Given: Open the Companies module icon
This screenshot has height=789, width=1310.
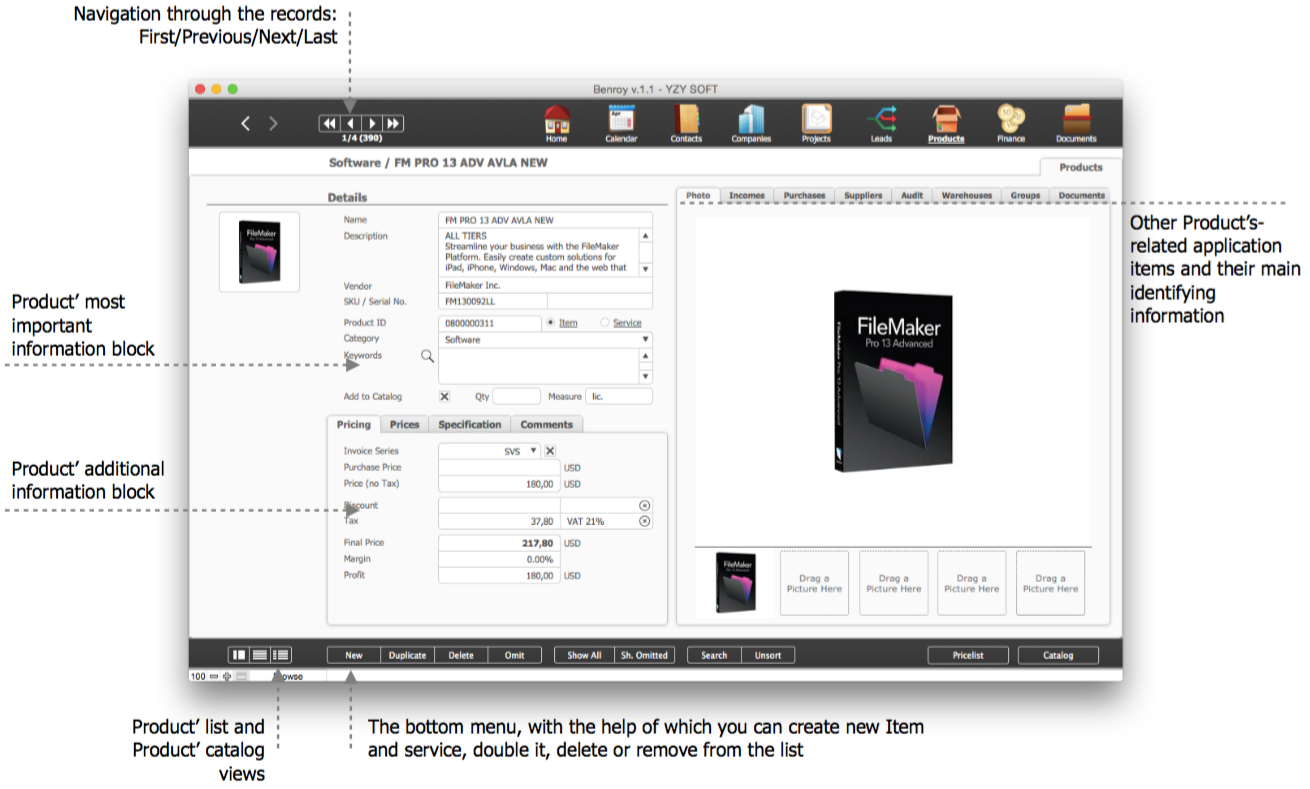Looking at the screenshot, I should coord(751,120).
